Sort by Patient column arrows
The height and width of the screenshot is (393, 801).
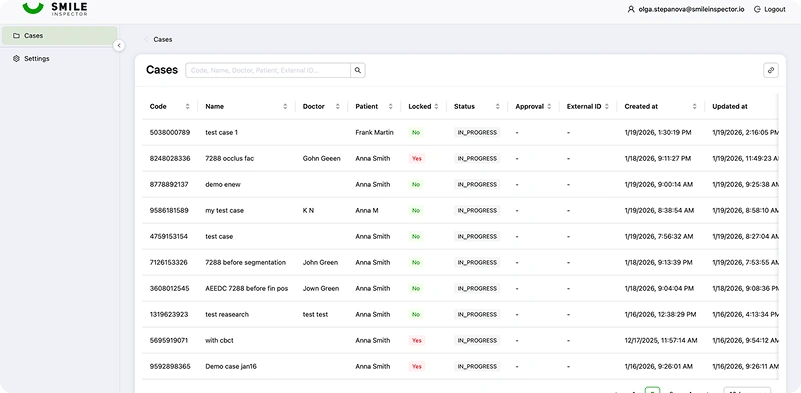(391, 107)
